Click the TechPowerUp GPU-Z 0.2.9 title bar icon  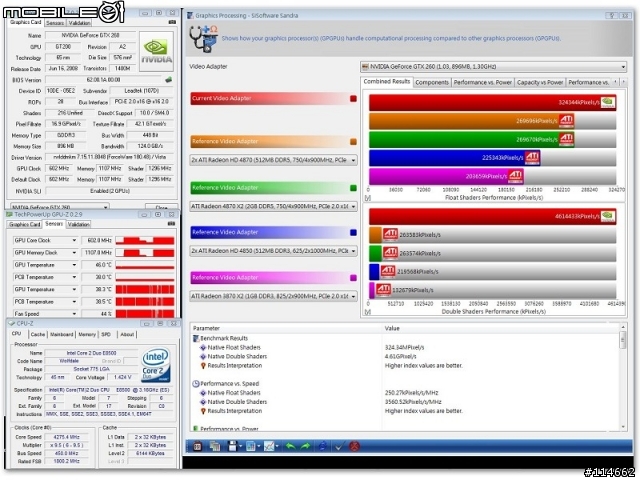(x=9, y=214)
